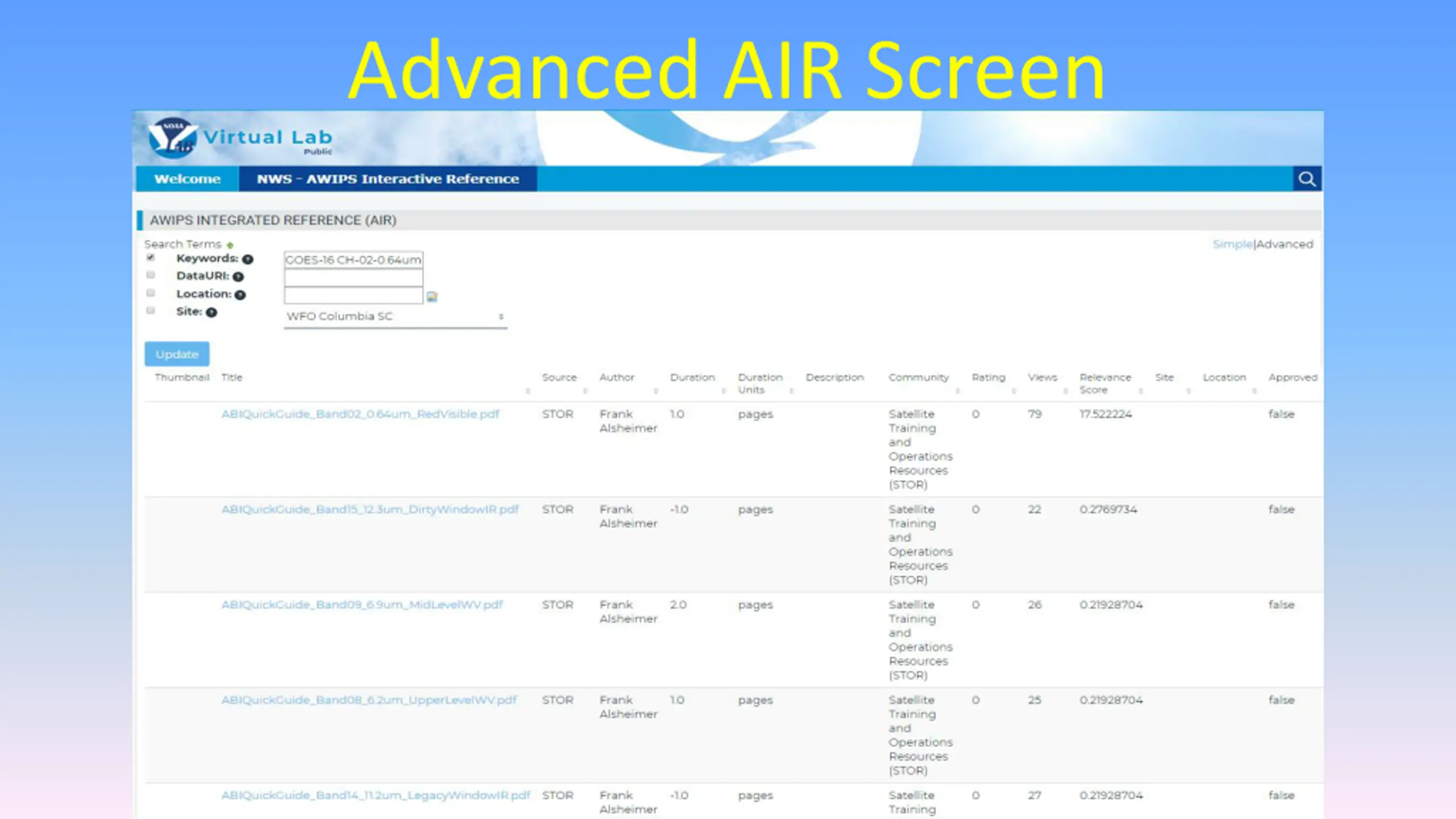Click the DataURI input field
Image resolution: width=1456 pixels, height=819 pixels.
click(353, 278)
